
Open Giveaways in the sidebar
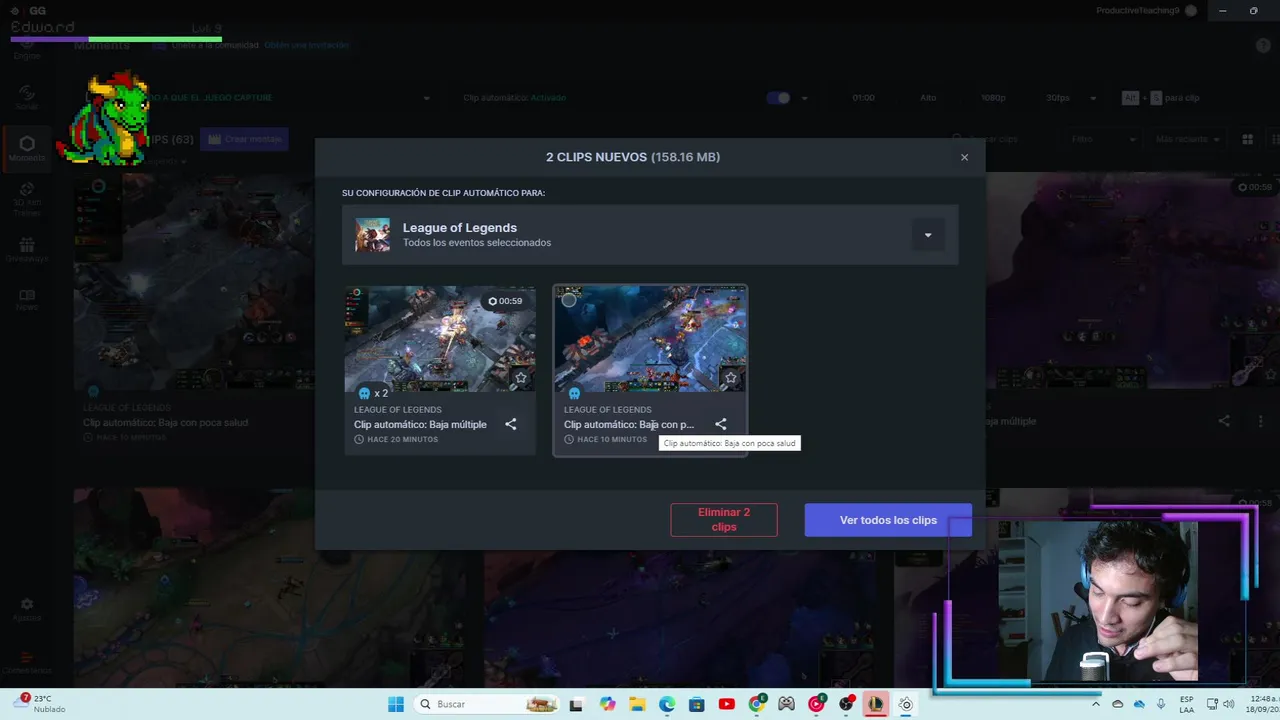point(27,250)
